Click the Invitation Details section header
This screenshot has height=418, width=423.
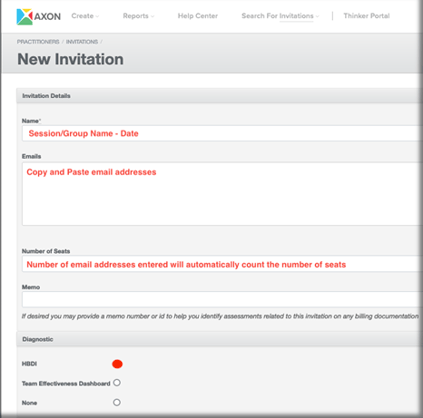click(x=219, y=96)
